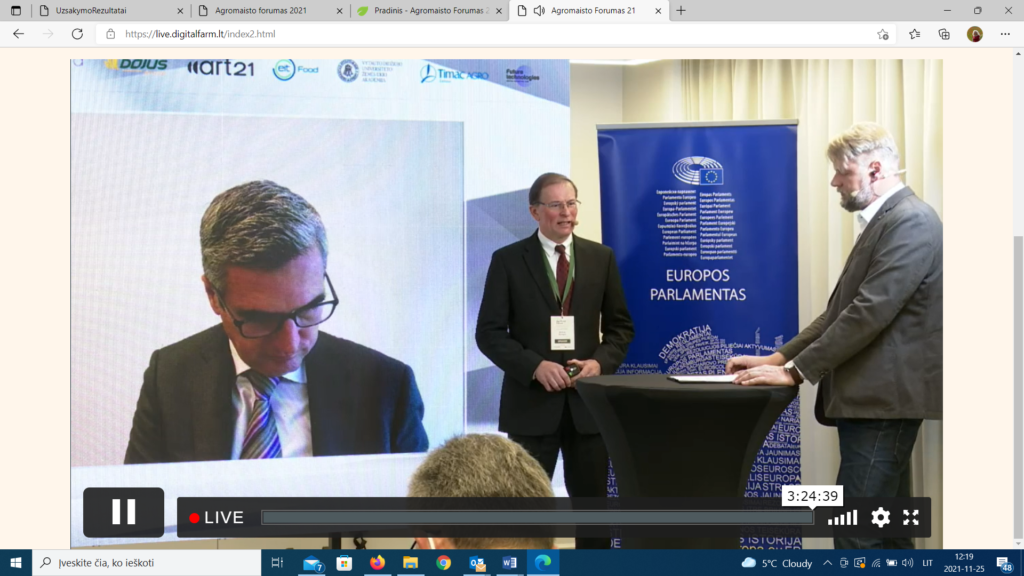Switch to Pradinis - Agromaisto Forumas tab

(429, 10)
